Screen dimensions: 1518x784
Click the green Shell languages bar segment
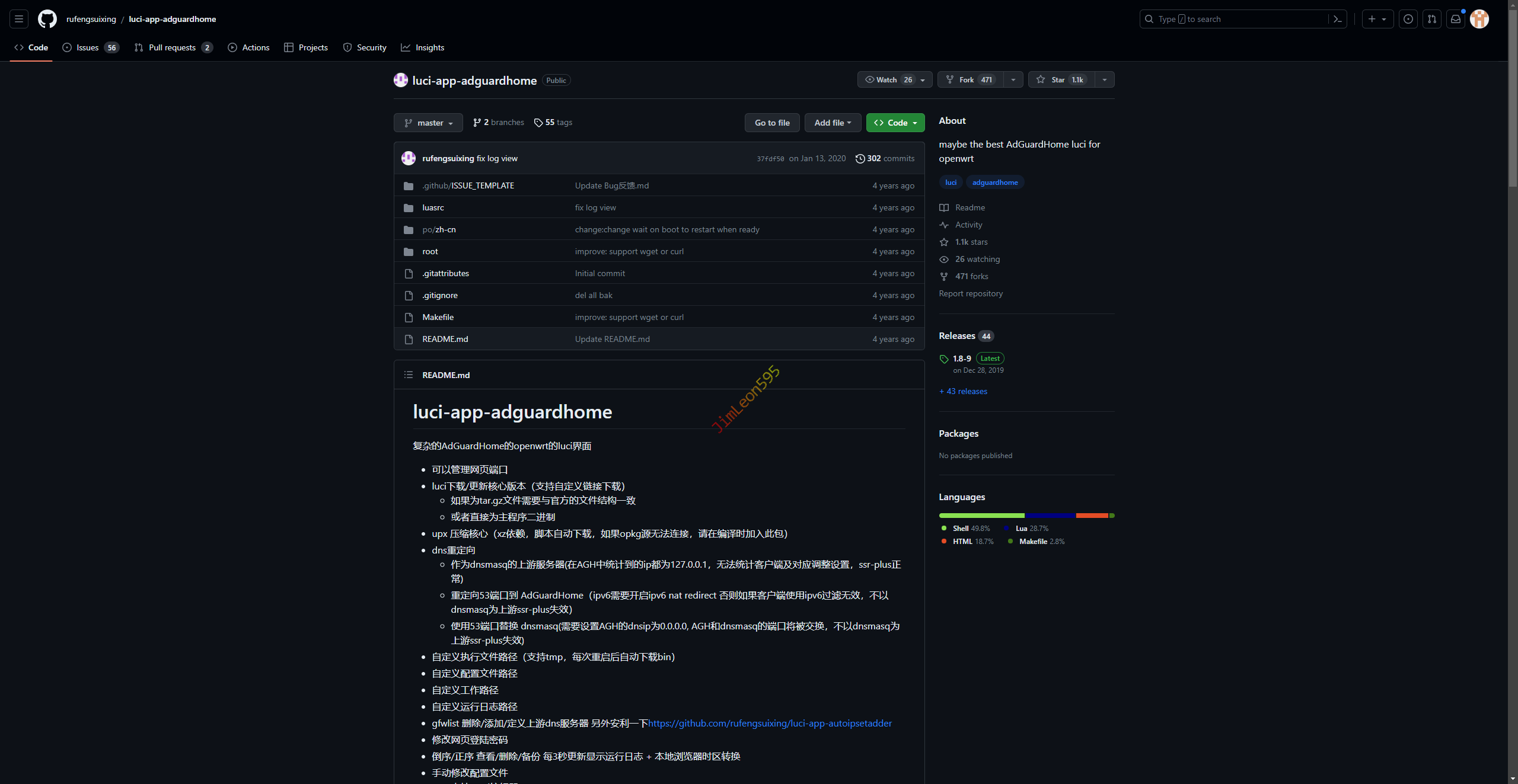981,516
